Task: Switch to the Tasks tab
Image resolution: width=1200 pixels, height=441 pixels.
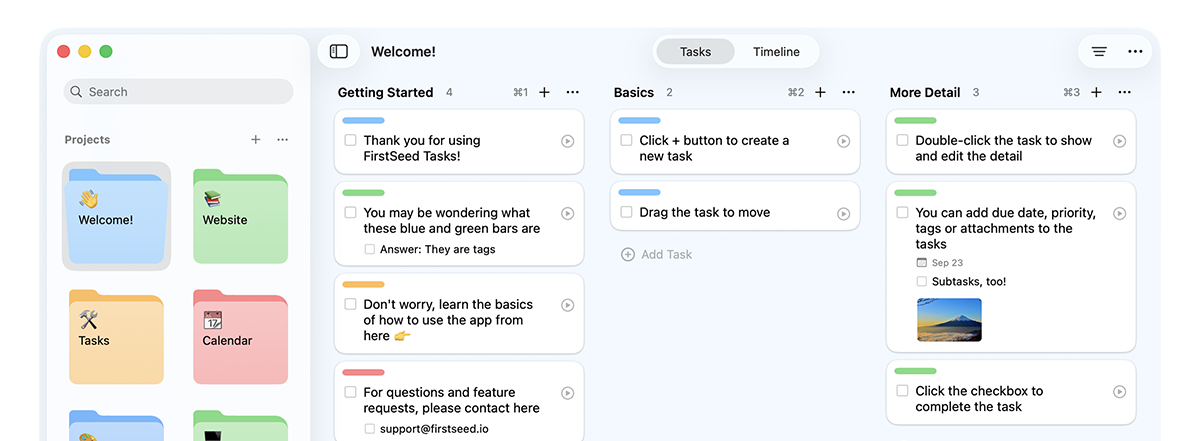Action: (696, 52)
